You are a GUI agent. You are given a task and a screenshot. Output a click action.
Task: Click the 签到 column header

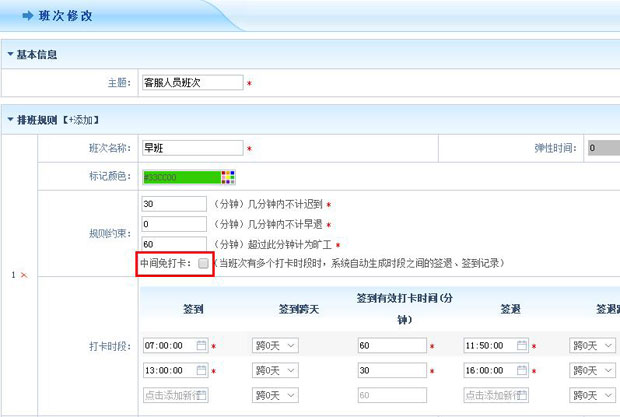click(x=193, y=309)
